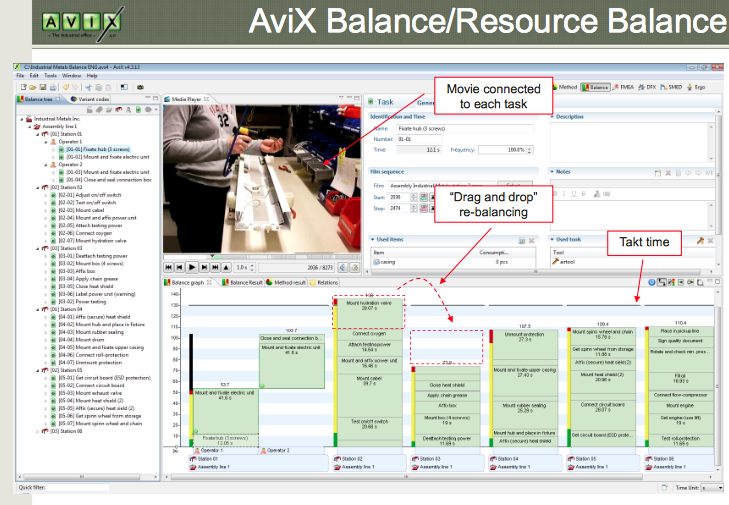Click the add station icon in Balance tree toolbar
Image resolution: width=729 pixels, height=505 pixels.
(119, 110)
